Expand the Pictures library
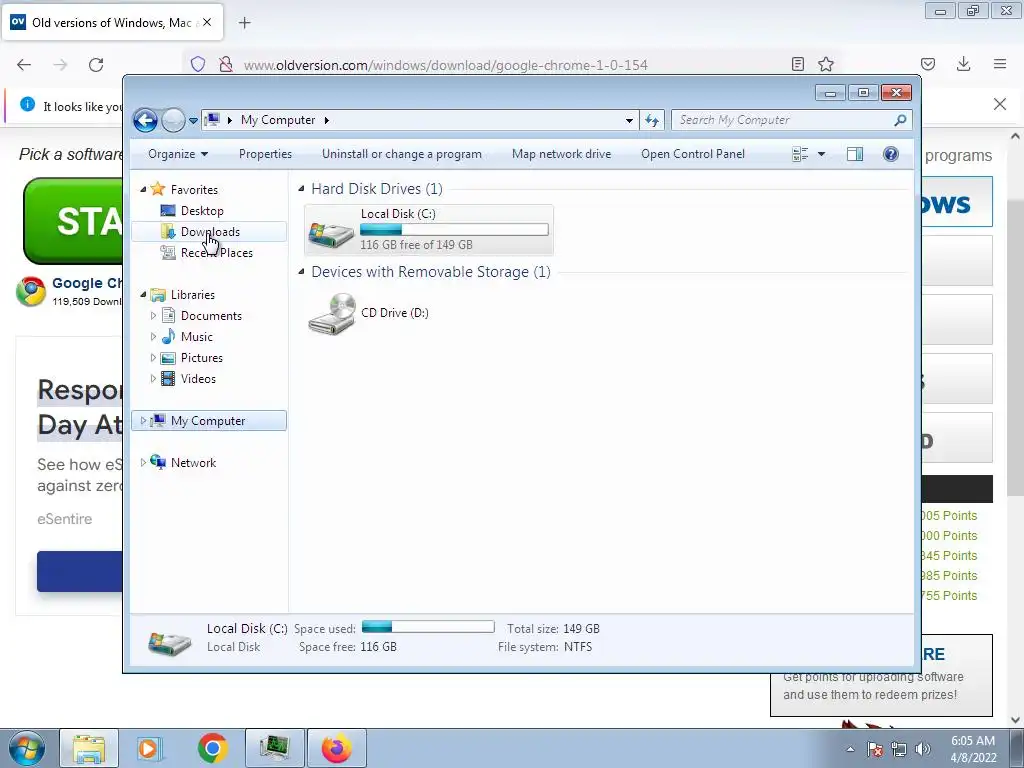1024x768 pixels. click(x=153, y=358)
